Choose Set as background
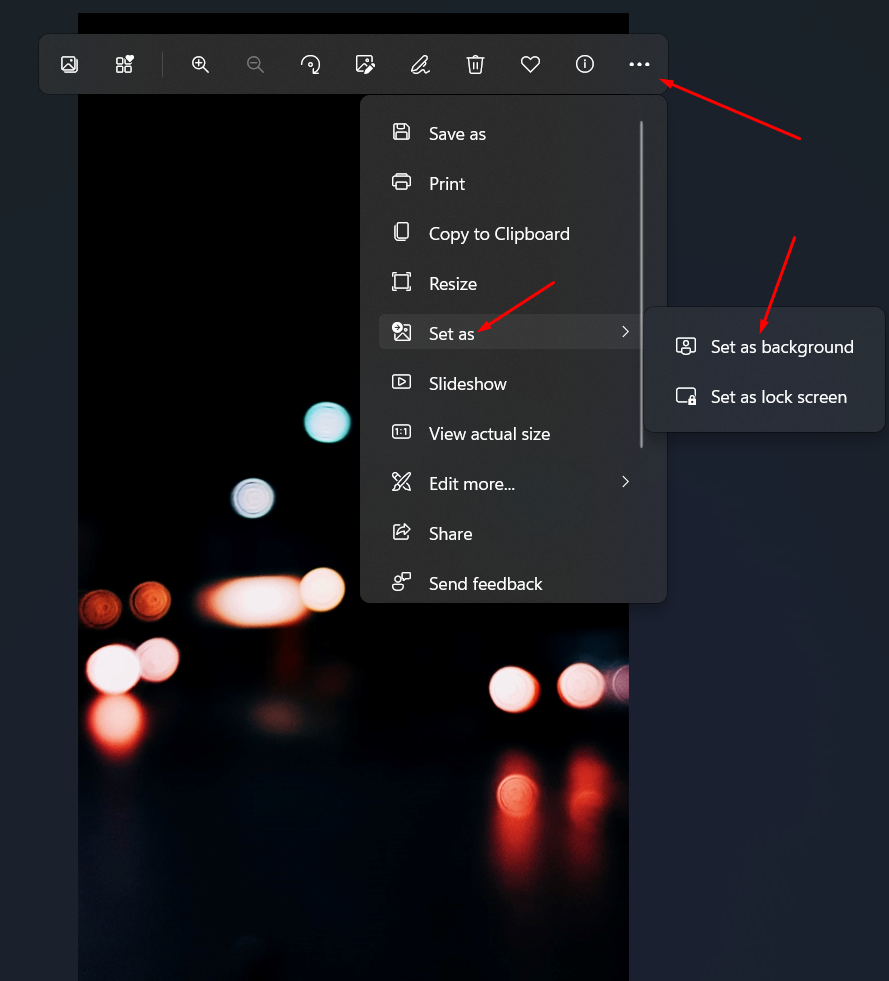The image size is (889, 981). pos(781,347)
